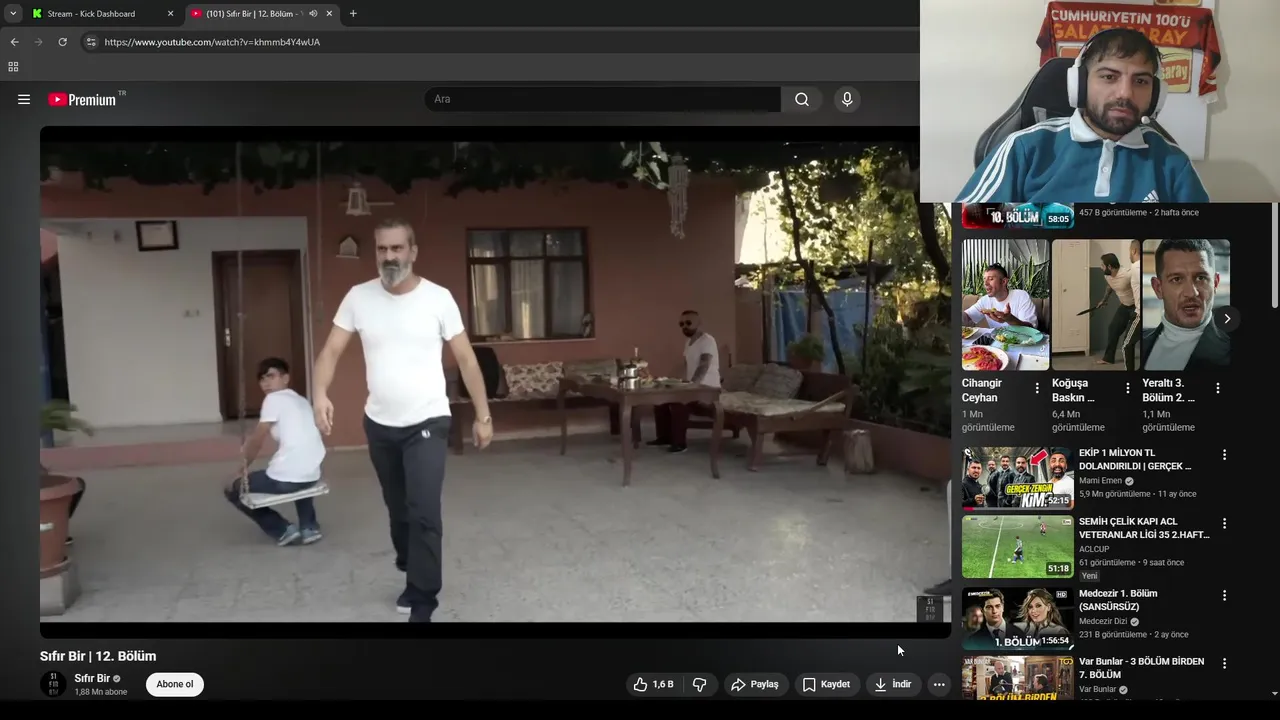Open Cihangir Ceyhan short thumbnail

(x=1005, y=305)
